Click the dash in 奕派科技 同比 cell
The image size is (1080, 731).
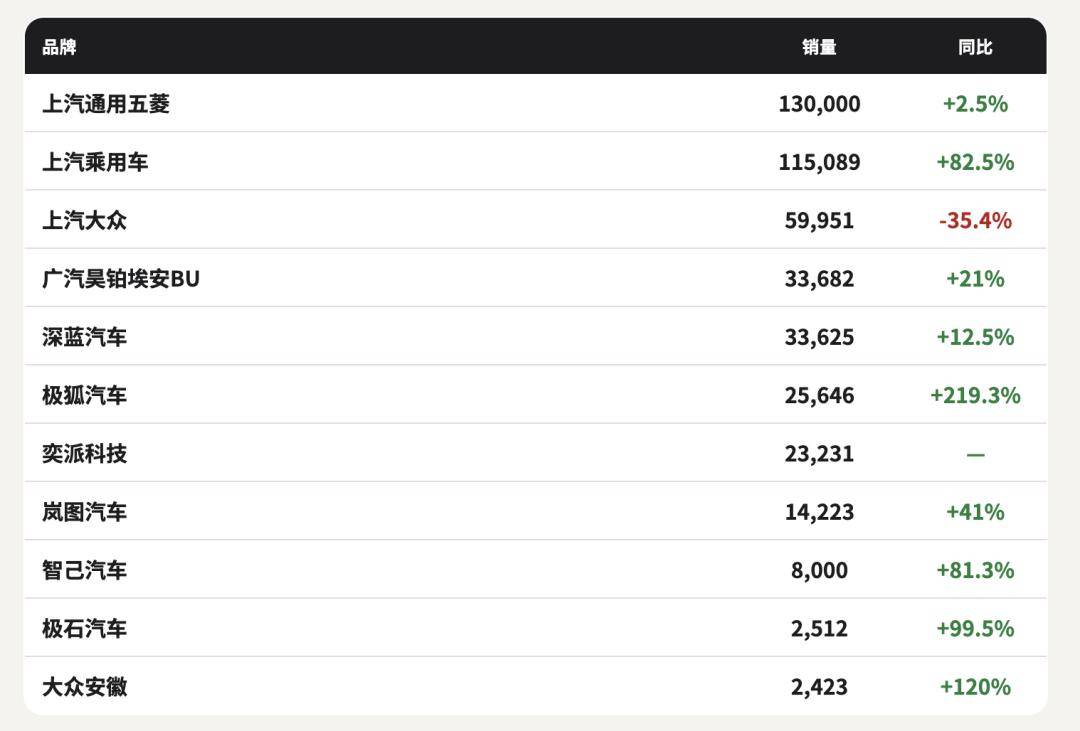[x=975, y=455]
